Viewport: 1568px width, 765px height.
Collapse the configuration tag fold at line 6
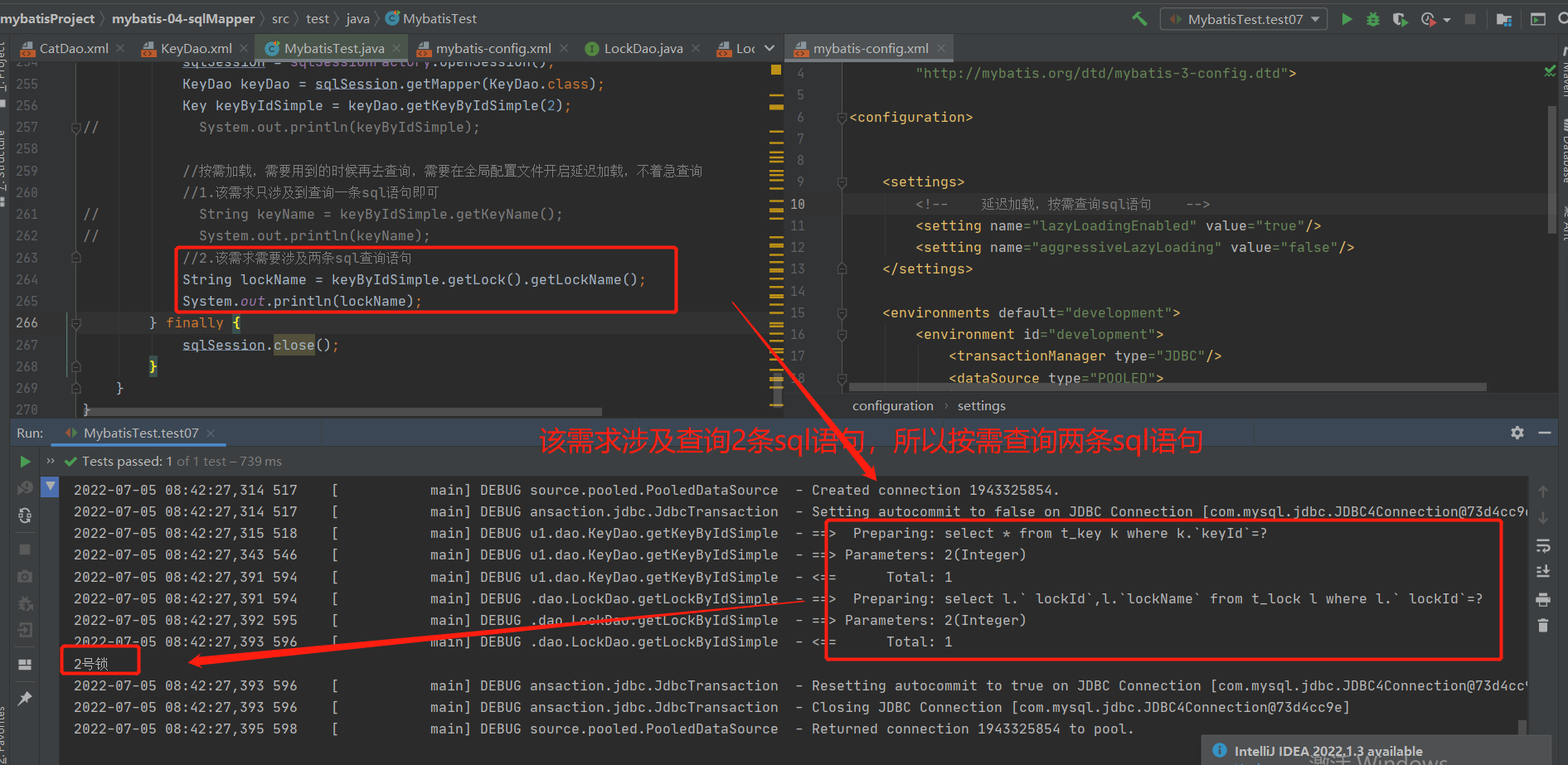point(842,118)
